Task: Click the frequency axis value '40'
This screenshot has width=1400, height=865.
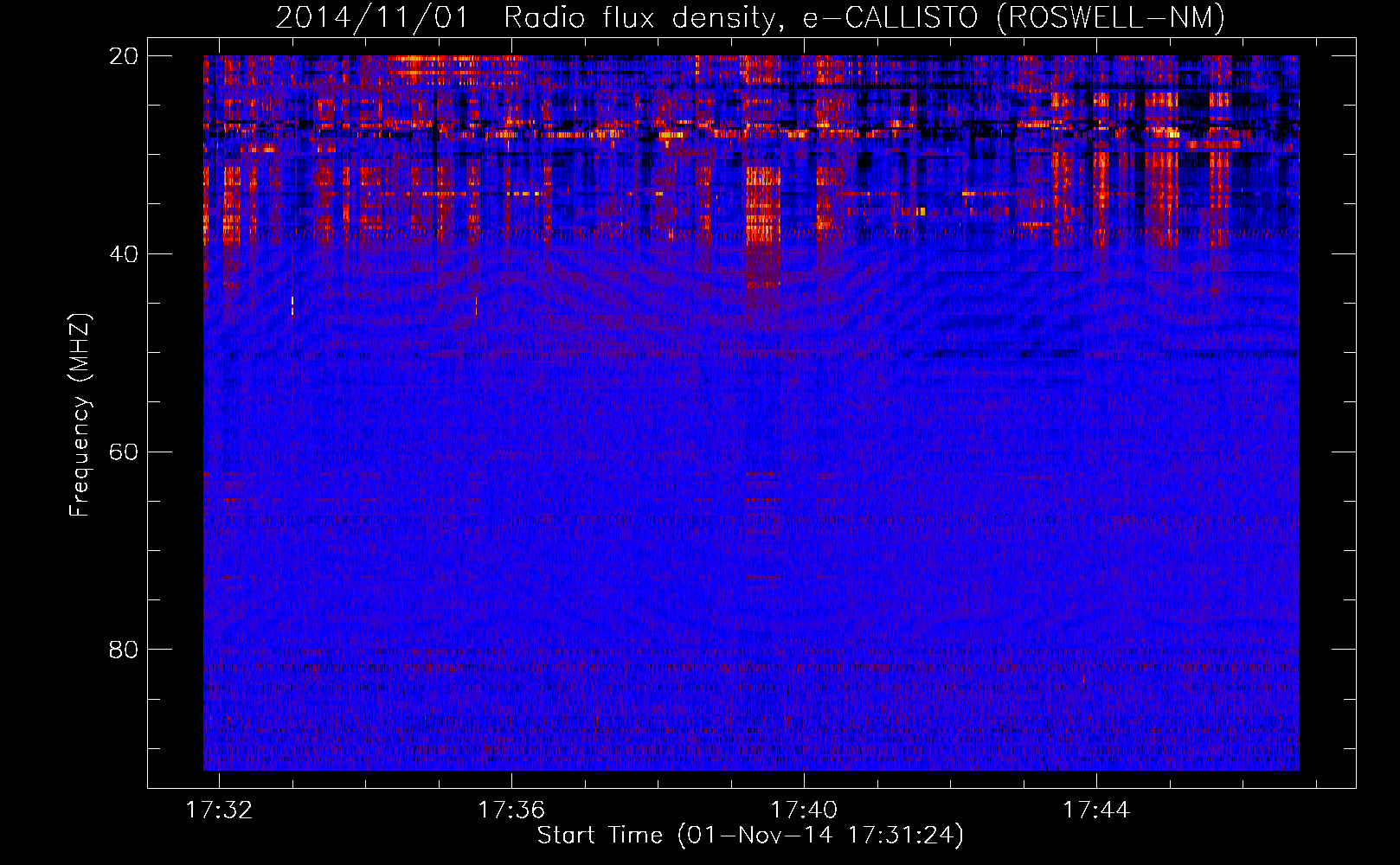Action: (x=124, y=254)
